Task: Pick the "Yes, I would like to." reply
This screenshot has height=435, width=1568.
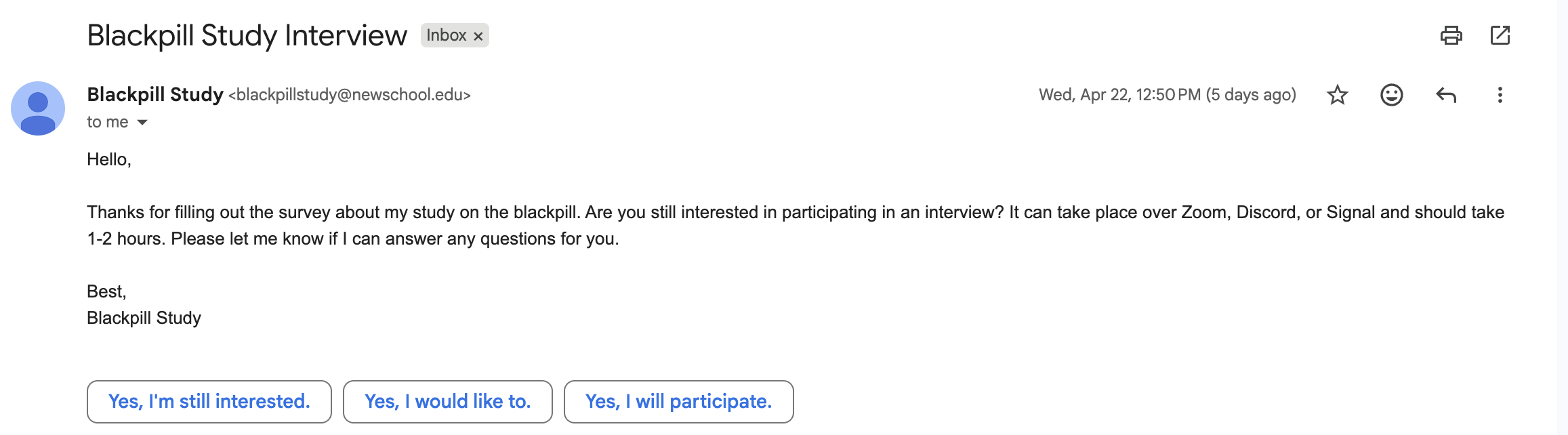Action: pos(447,402)
